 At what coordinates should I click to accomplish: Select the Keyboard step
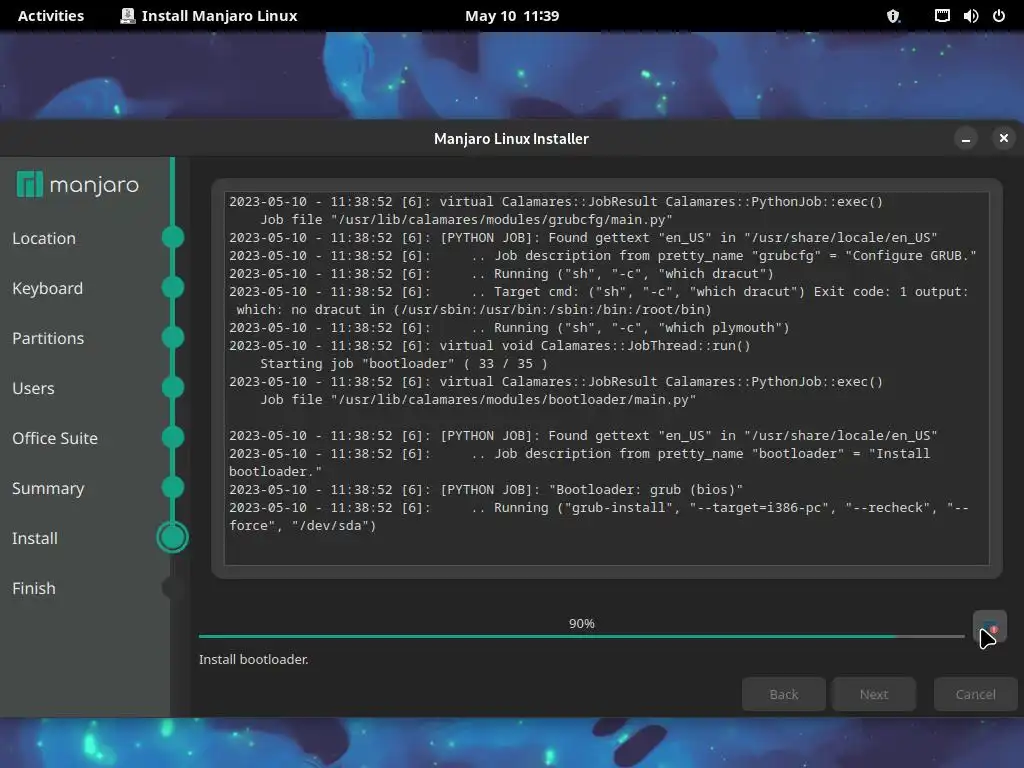[48, 288]
